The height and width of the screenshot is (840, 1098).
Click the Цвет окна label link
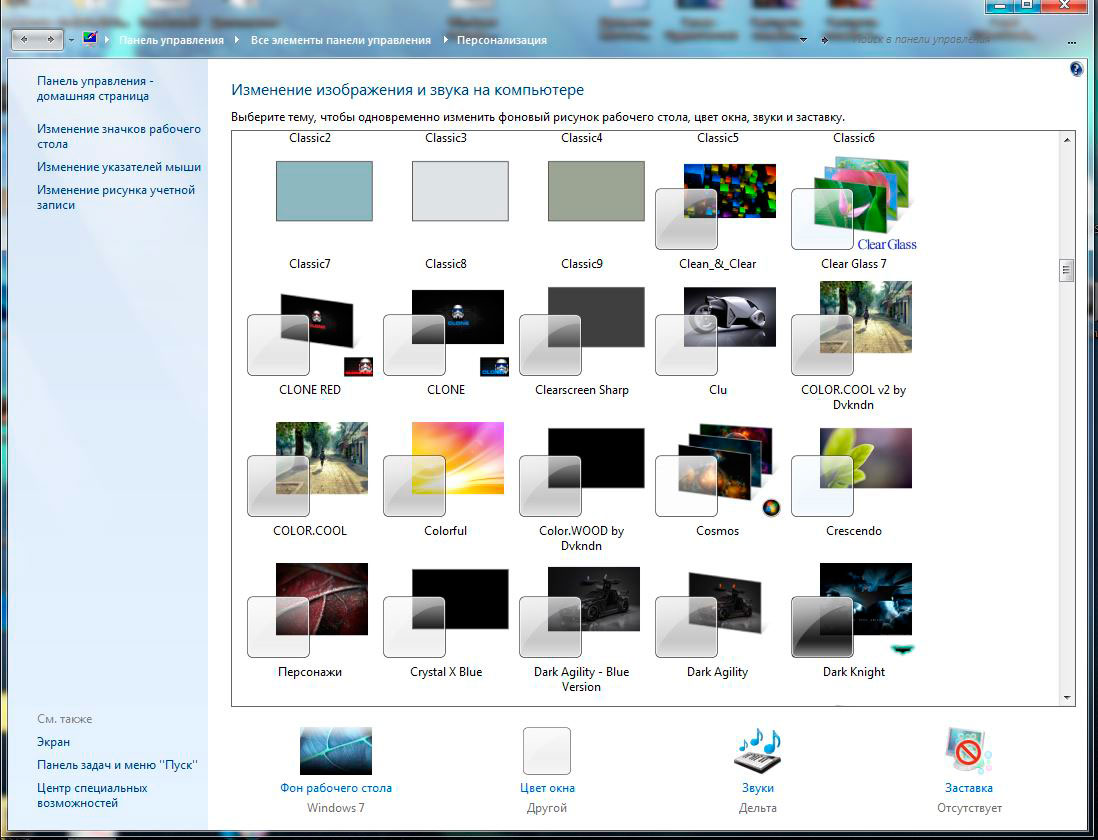pos(547,788)
